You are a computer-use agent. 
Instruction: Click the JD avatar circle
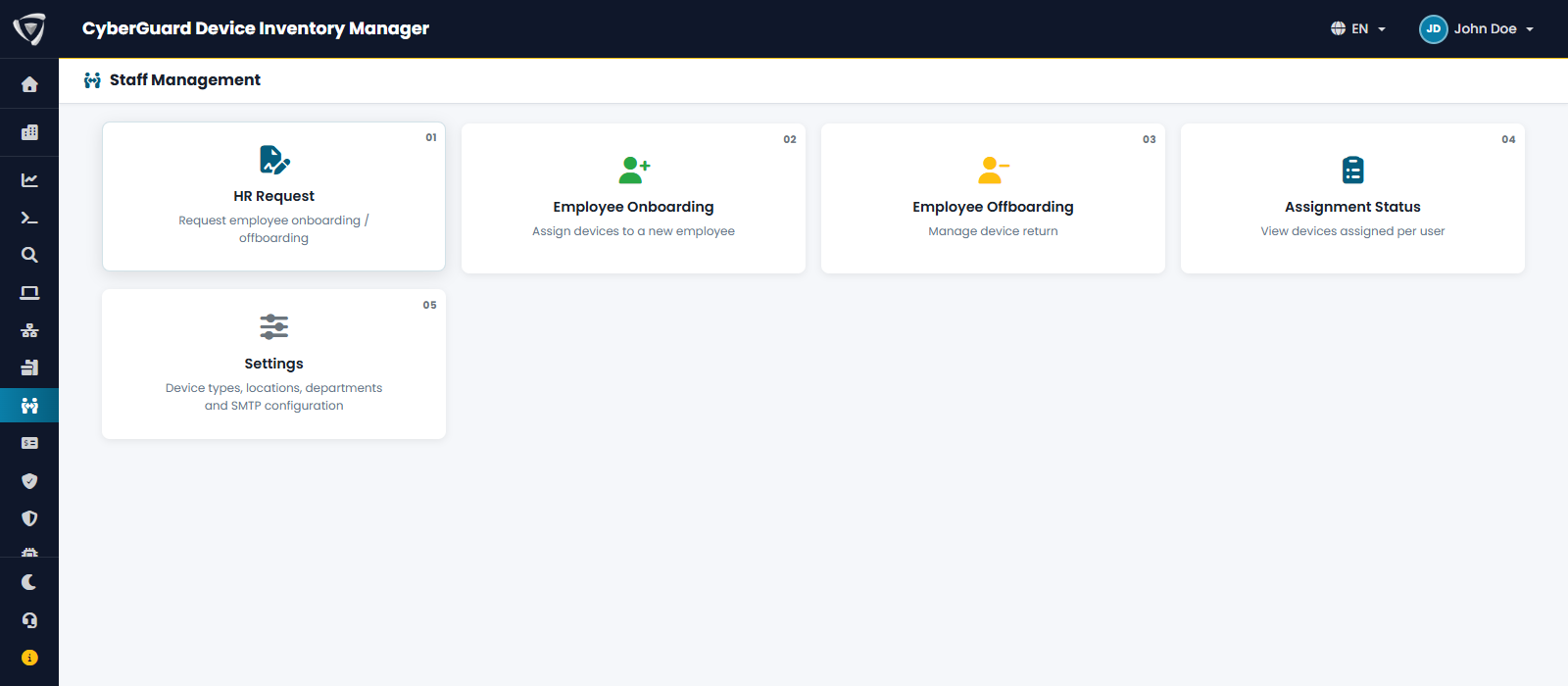point(1434,29)
